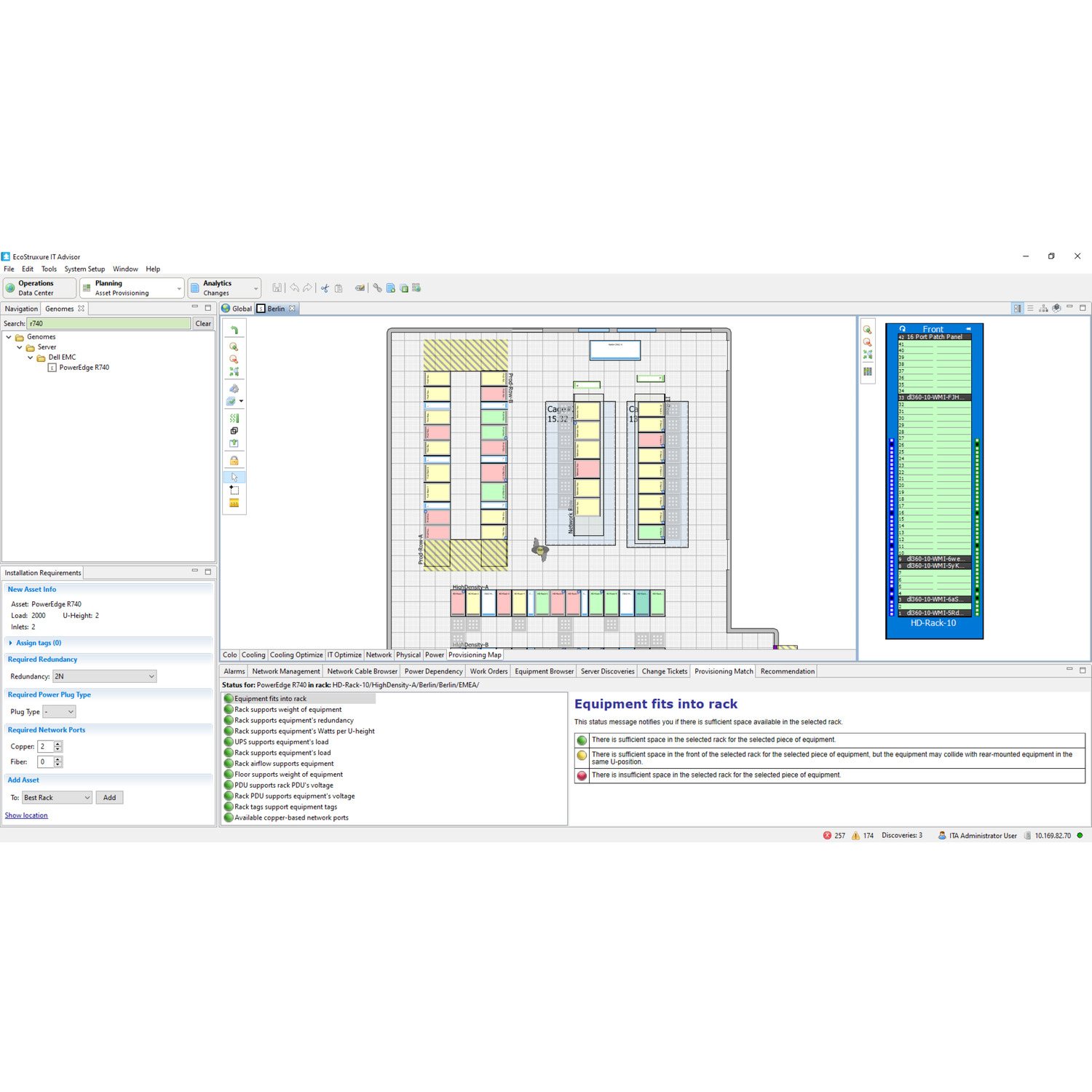
Task: Click the yellow ruler measure tool
Action: coord(234,503)
